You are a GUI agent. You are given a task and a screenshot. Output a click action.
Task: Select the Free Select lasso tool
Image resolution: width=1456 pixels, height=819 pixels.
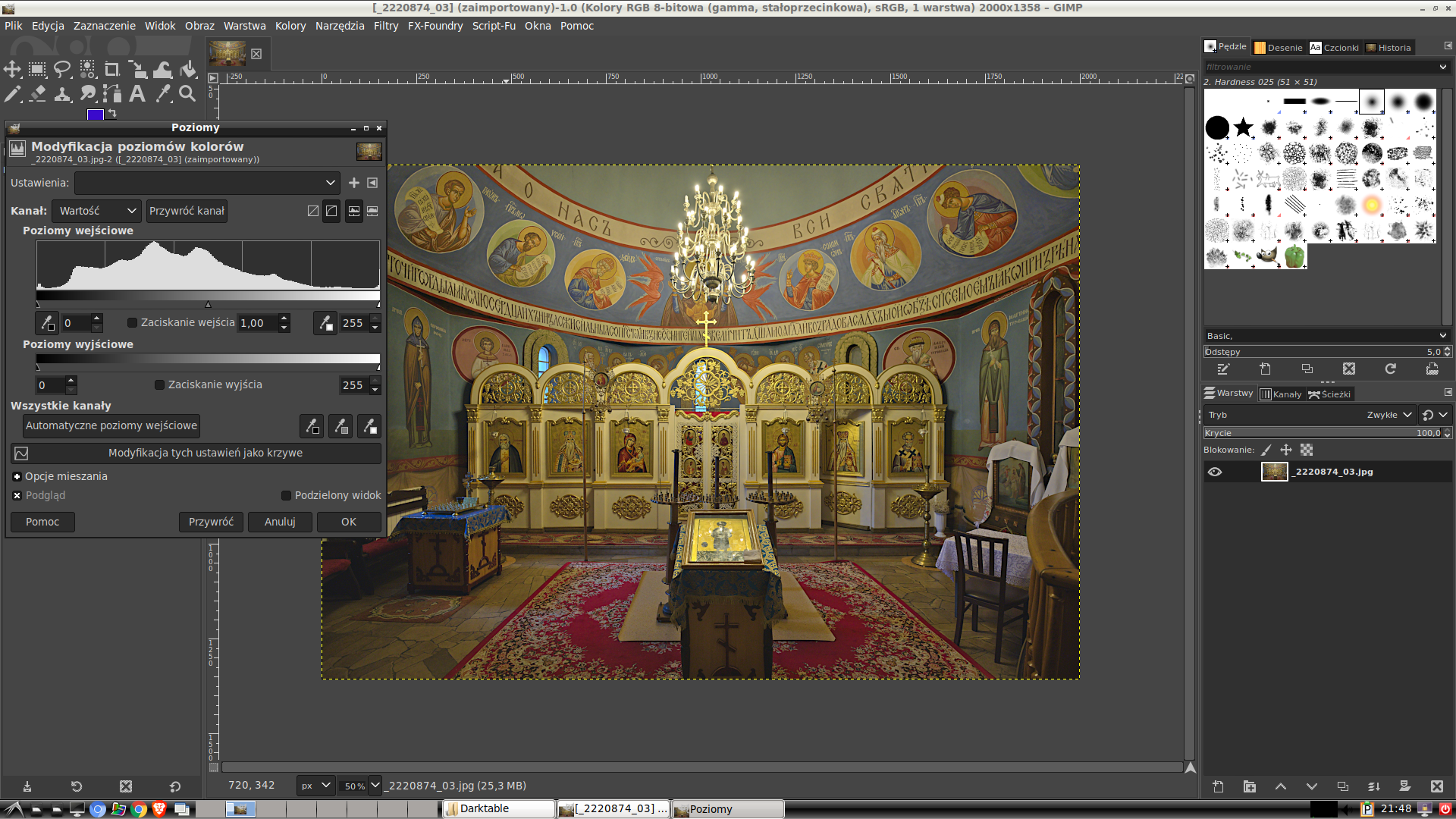62,70
